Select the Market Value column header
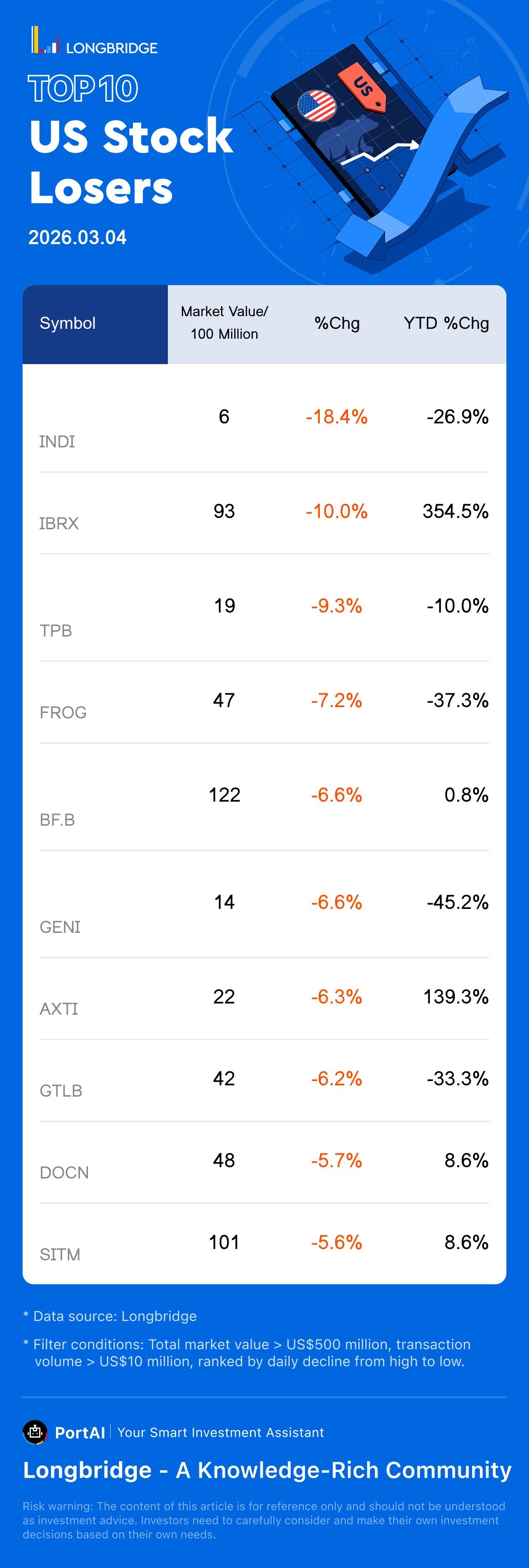 224,323
